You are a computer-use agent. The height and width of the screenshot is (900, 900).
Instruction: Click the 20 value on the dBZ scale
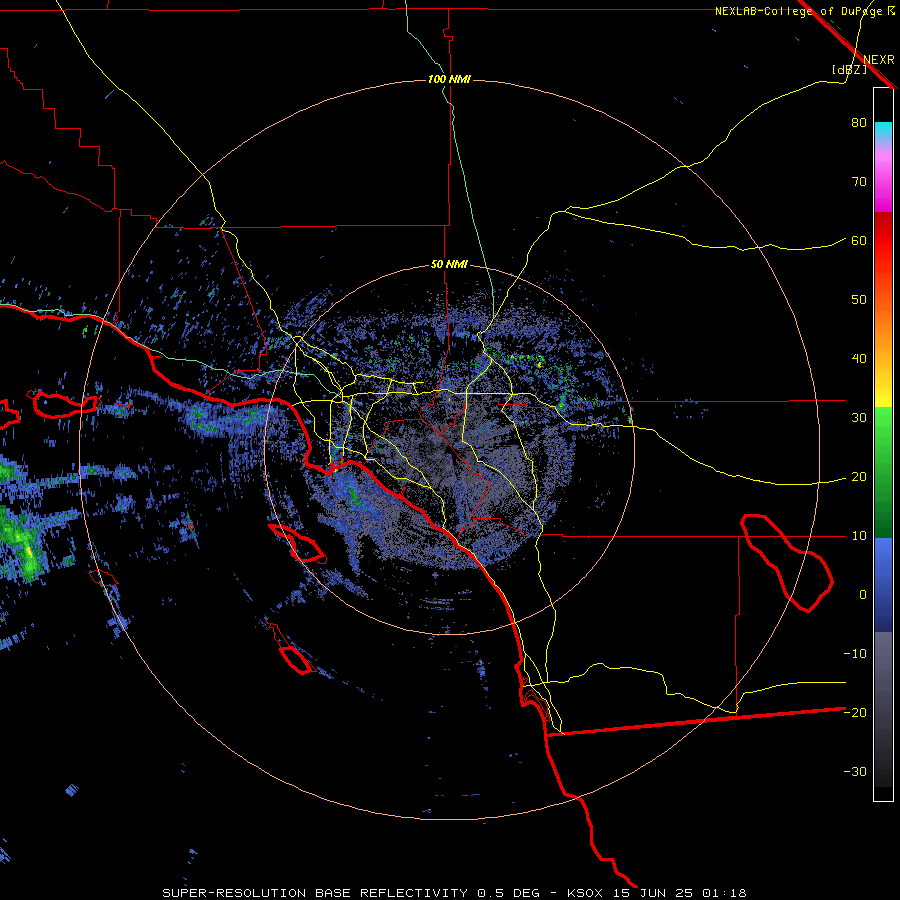(859, 477)
